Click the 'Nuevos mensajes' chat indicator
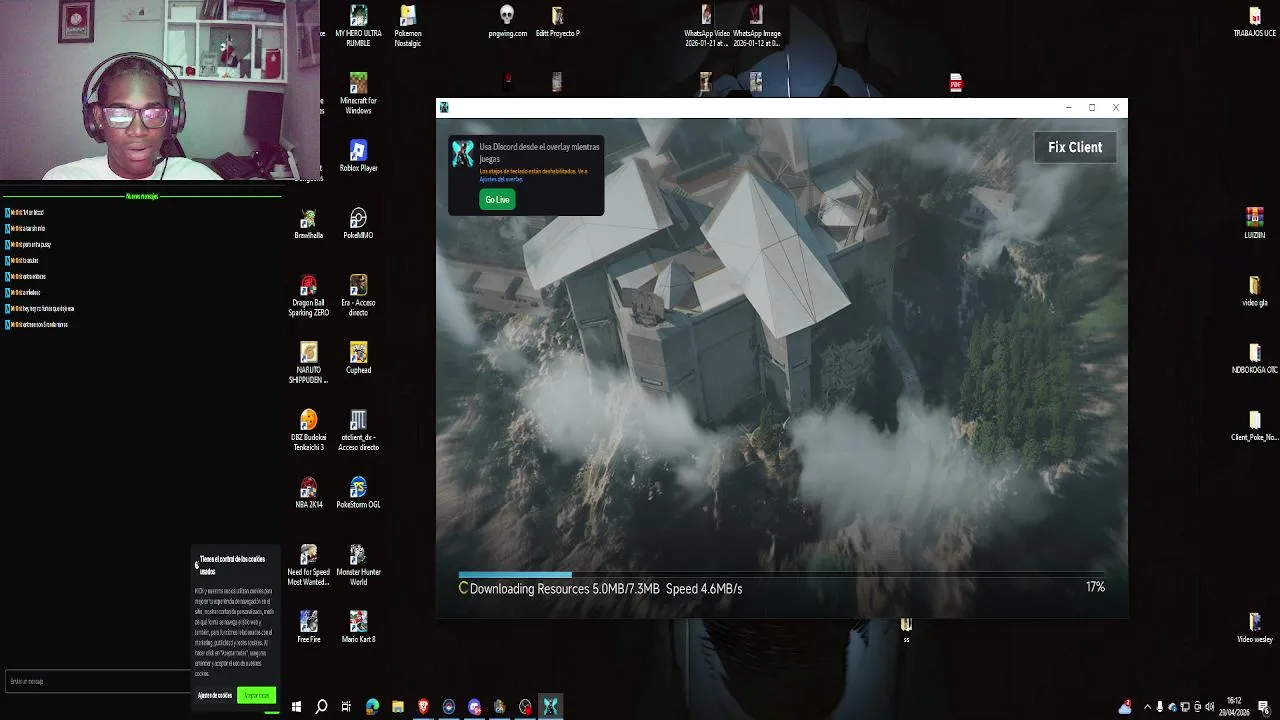This screenshot has width=1280, height=720. (142, 196)
